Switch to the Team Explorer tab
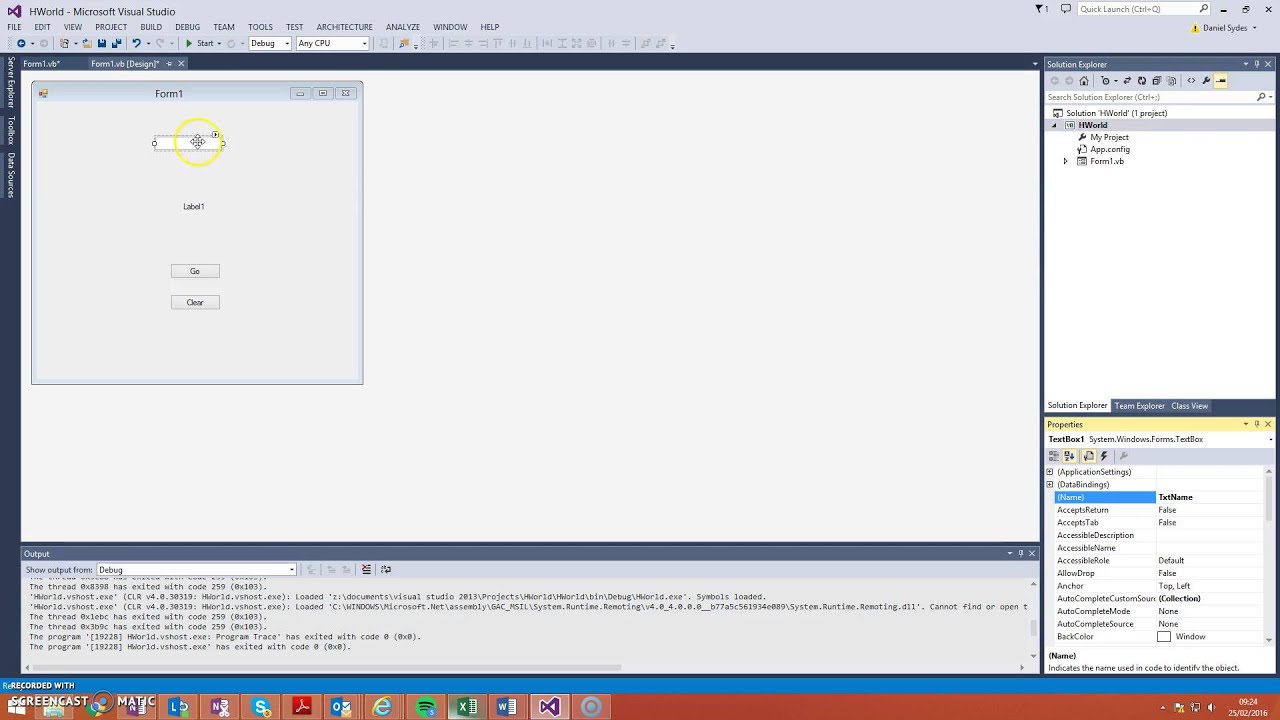 (1140, 406)
